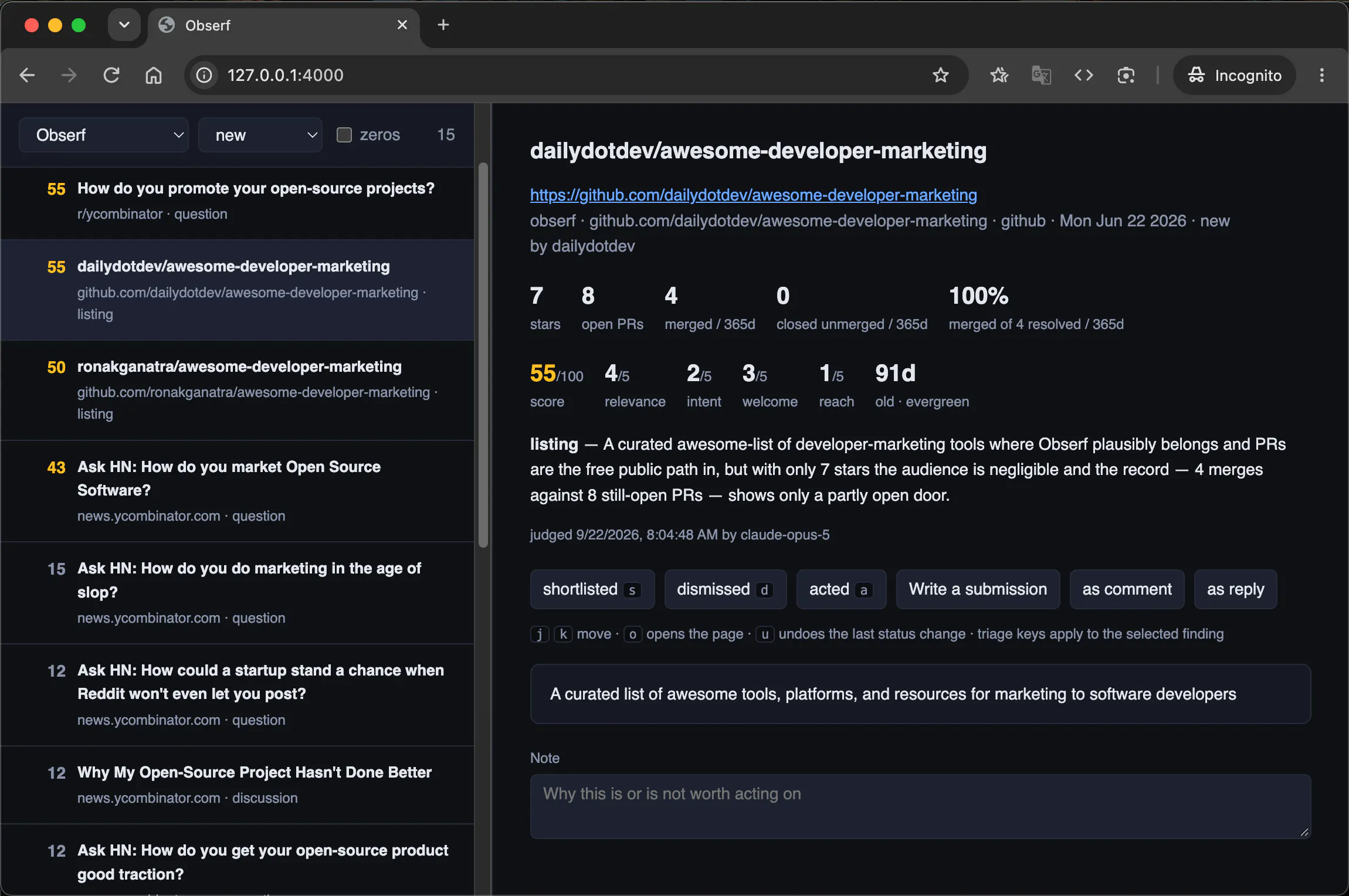Mark finding as shortlisted
This screenshot has width=1349, height=896.
[x=592, y=589]
